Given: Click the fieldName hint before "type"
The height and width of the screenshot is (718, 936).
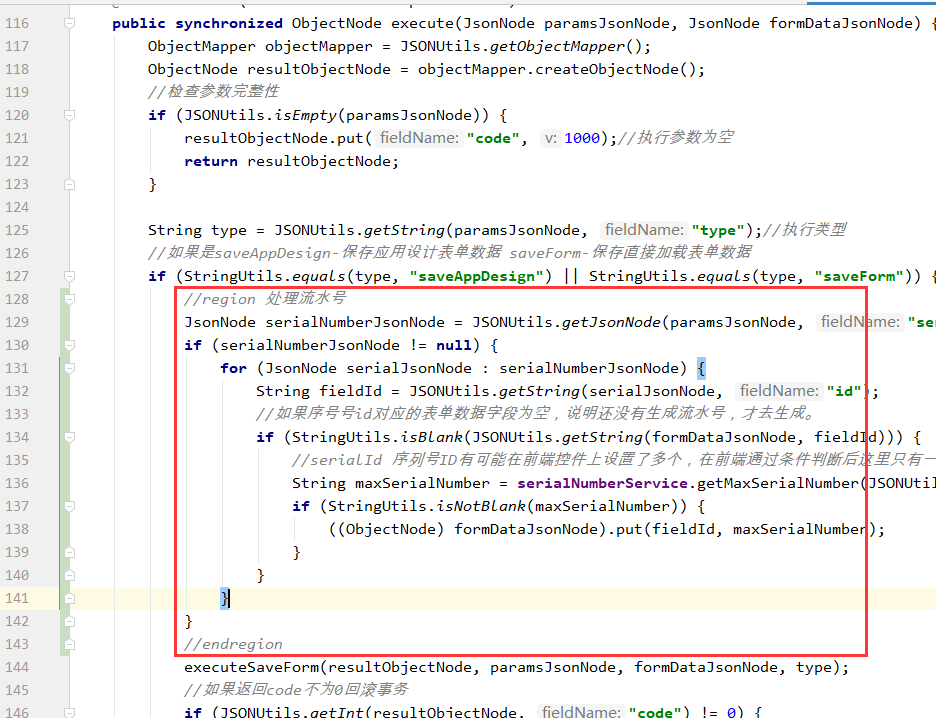Looking at the screenshot, I should (644, 230).
